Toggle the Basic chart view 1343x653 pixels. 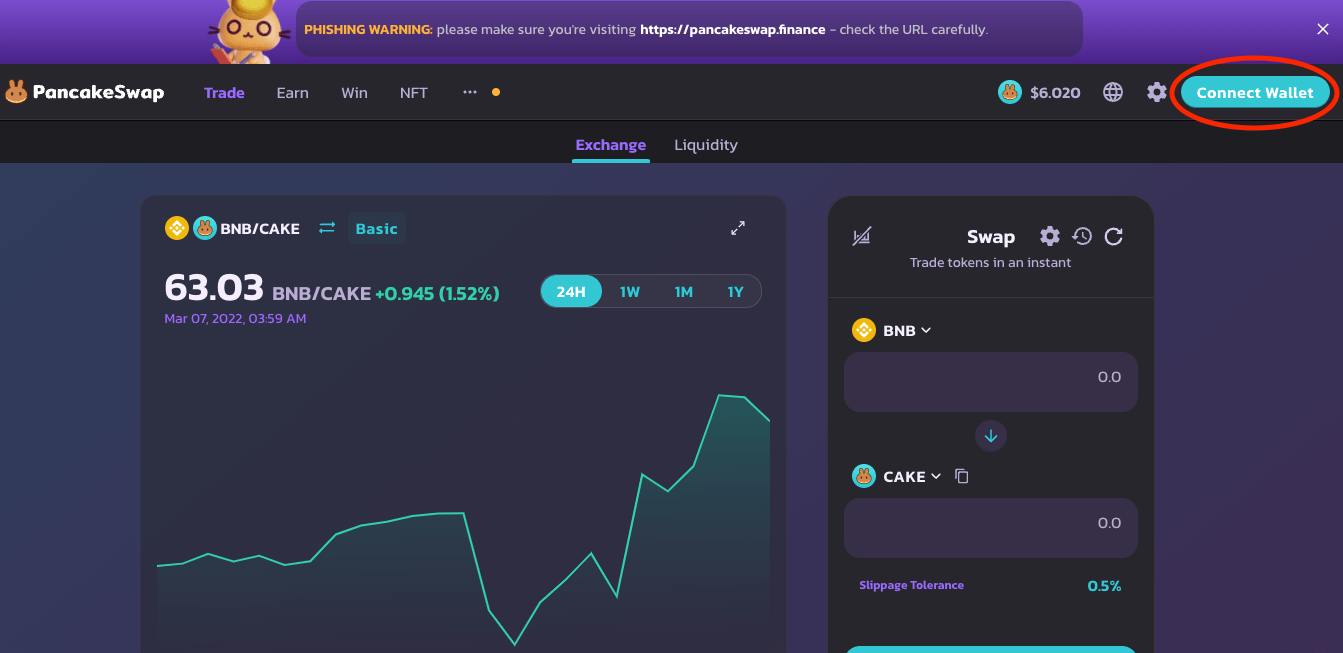(x=377, y=229)
